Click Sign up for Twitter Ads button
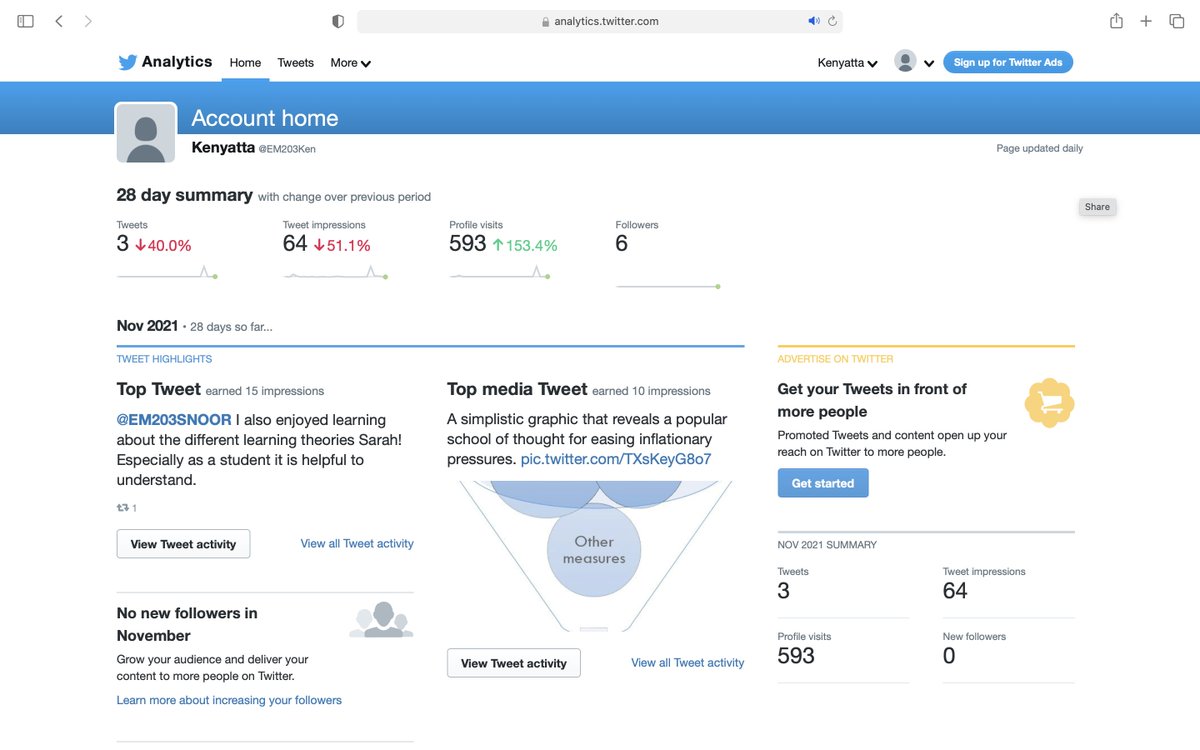The height and width of the screenshot is (750, 1200). (1008, 62)
